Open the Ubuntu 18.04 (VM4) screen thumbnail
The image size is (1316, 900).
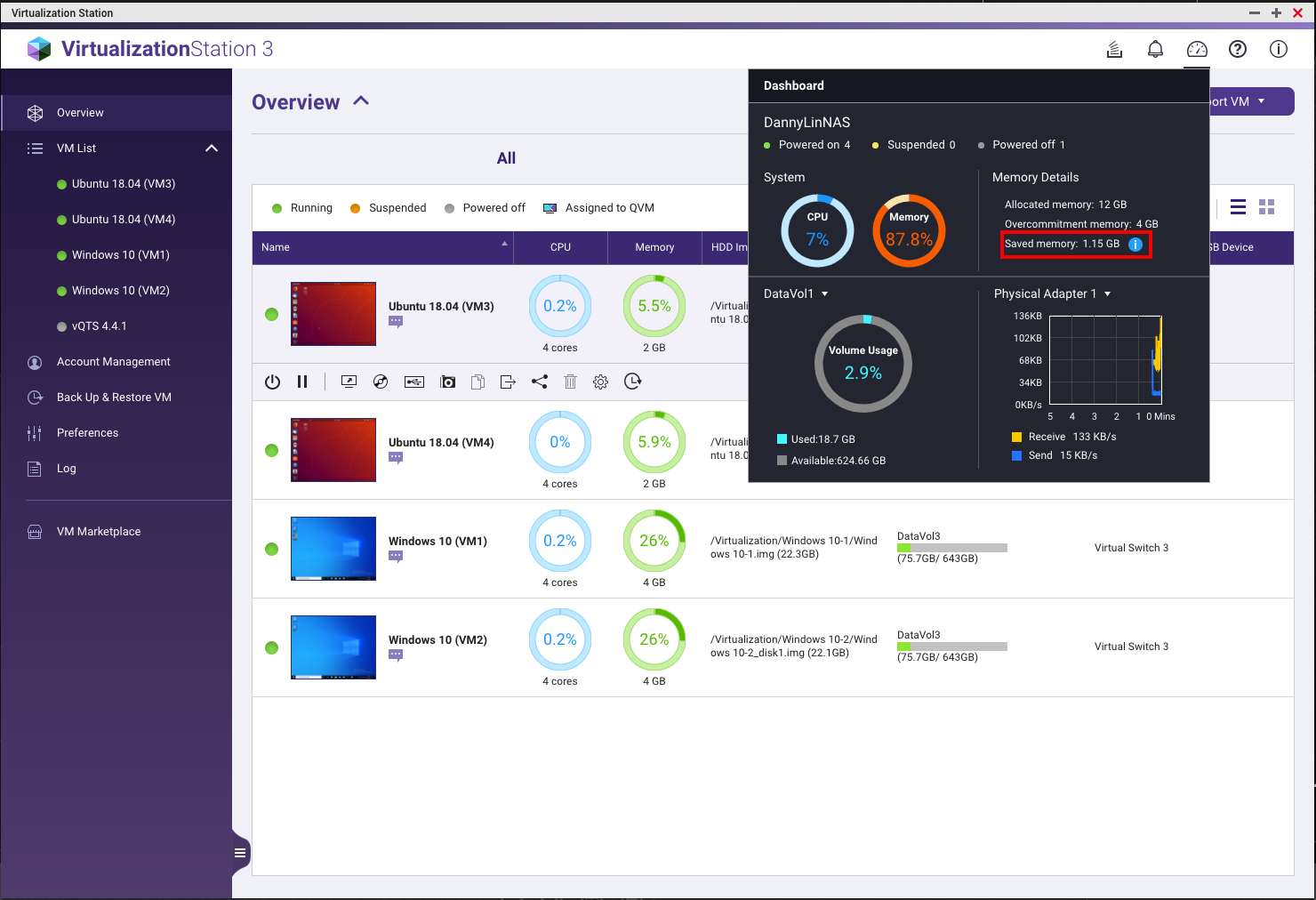pos(333,450)
